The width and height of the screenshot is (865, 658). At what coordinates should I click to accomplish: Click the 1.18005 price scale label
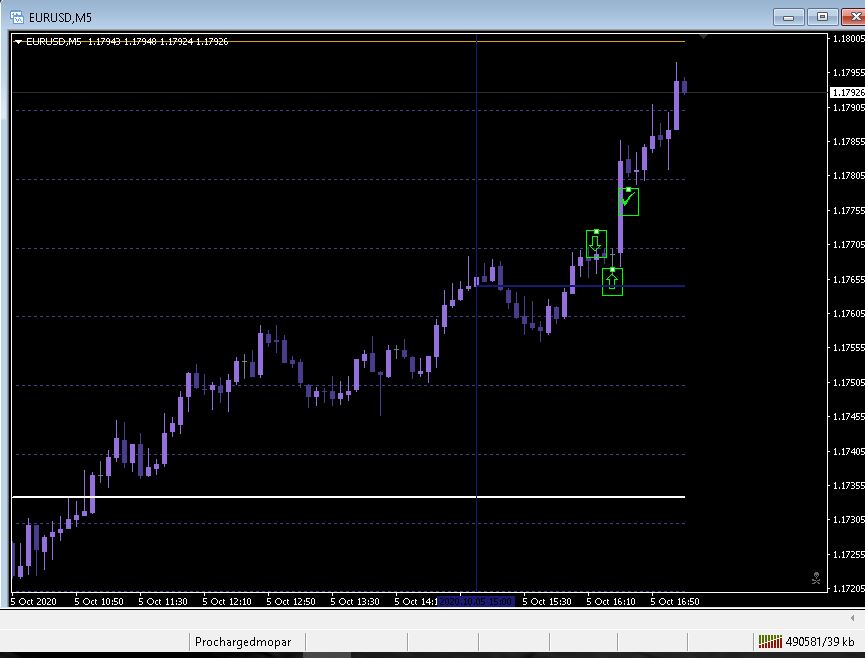click(848, 38)
